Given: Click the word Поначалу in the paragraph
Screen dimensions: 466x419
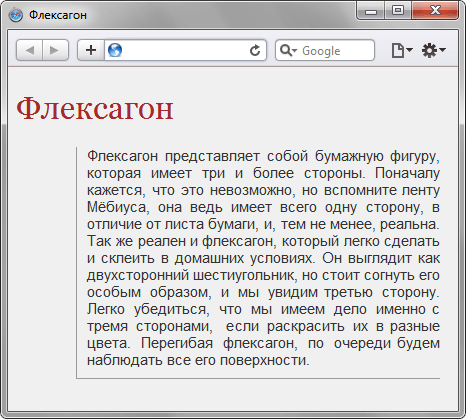Looking at the screenshot, I should [407, 173].
